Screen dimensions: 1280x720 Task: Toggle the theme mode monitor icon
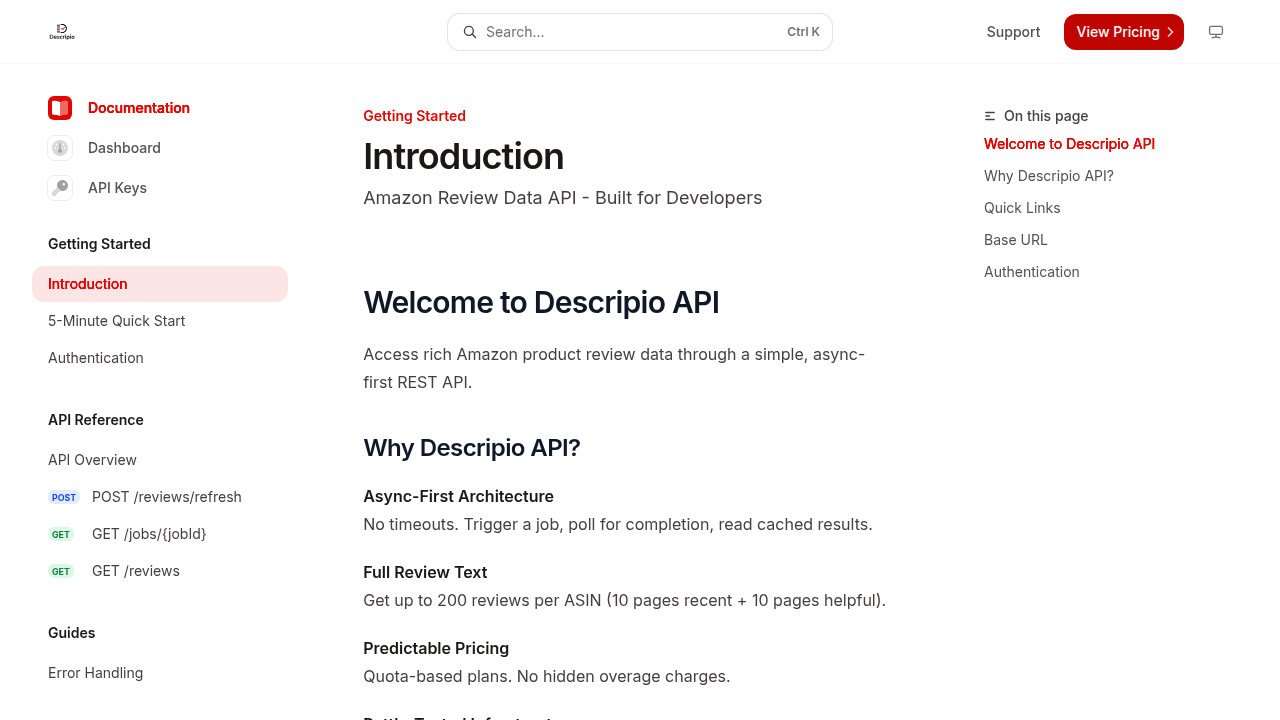tap(1216, 32)
